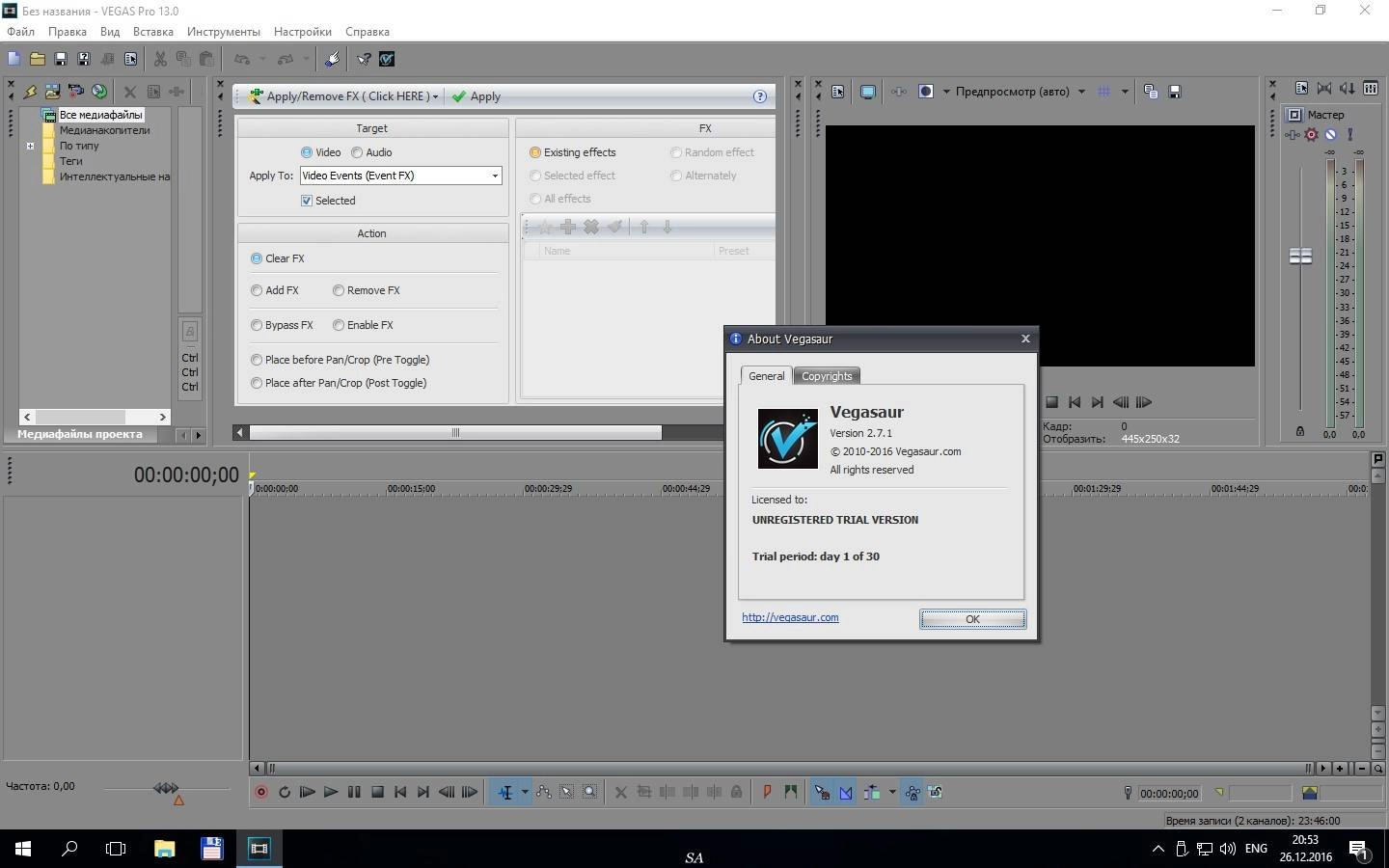Choose the Bypass FX action
This screenshot has width=1389, height=868.
[282, 325]
